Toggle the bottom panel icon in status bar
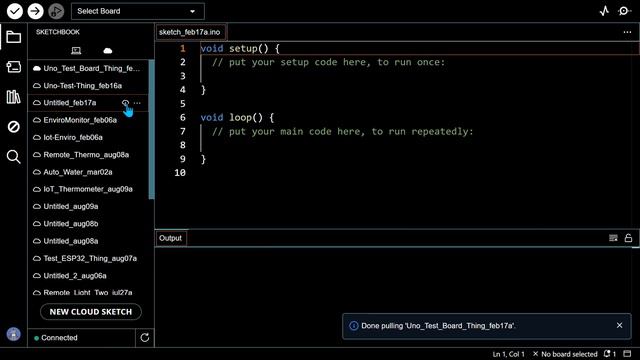This screenshot has height=360, width=640. 627,354
